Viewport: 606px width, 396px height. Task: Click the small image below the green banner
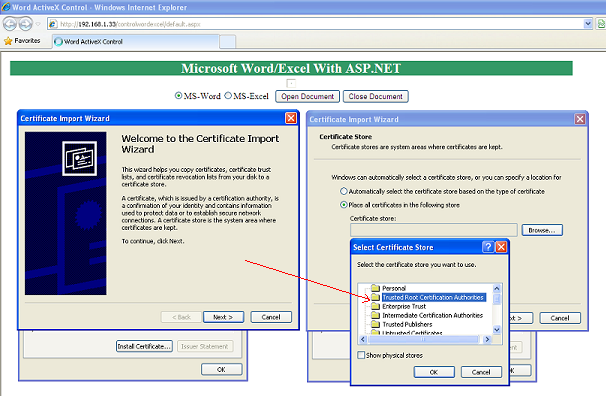[291, 83]
